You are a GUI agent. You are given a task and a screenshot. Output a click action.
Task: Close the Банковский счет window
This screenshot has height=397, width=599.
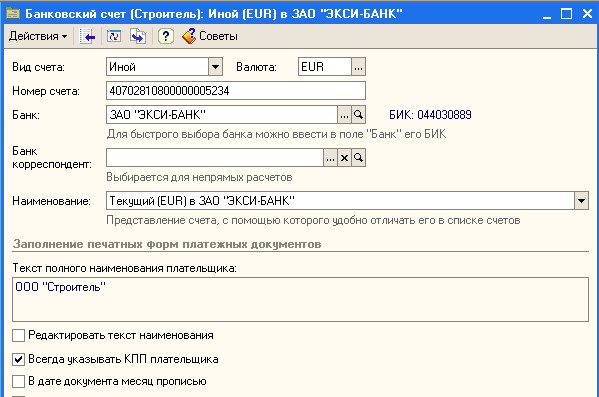point(587,14)
